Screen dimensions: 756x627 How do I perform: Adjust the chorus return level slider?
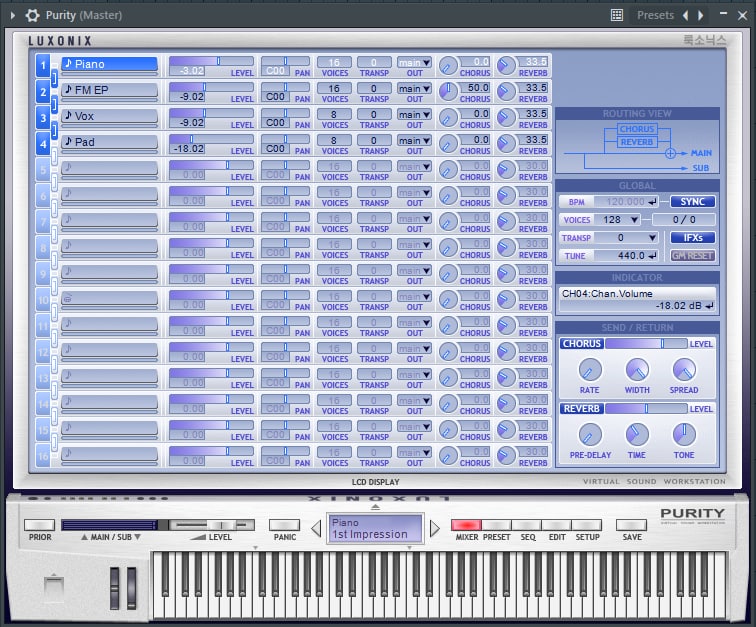tap(646, 343)
